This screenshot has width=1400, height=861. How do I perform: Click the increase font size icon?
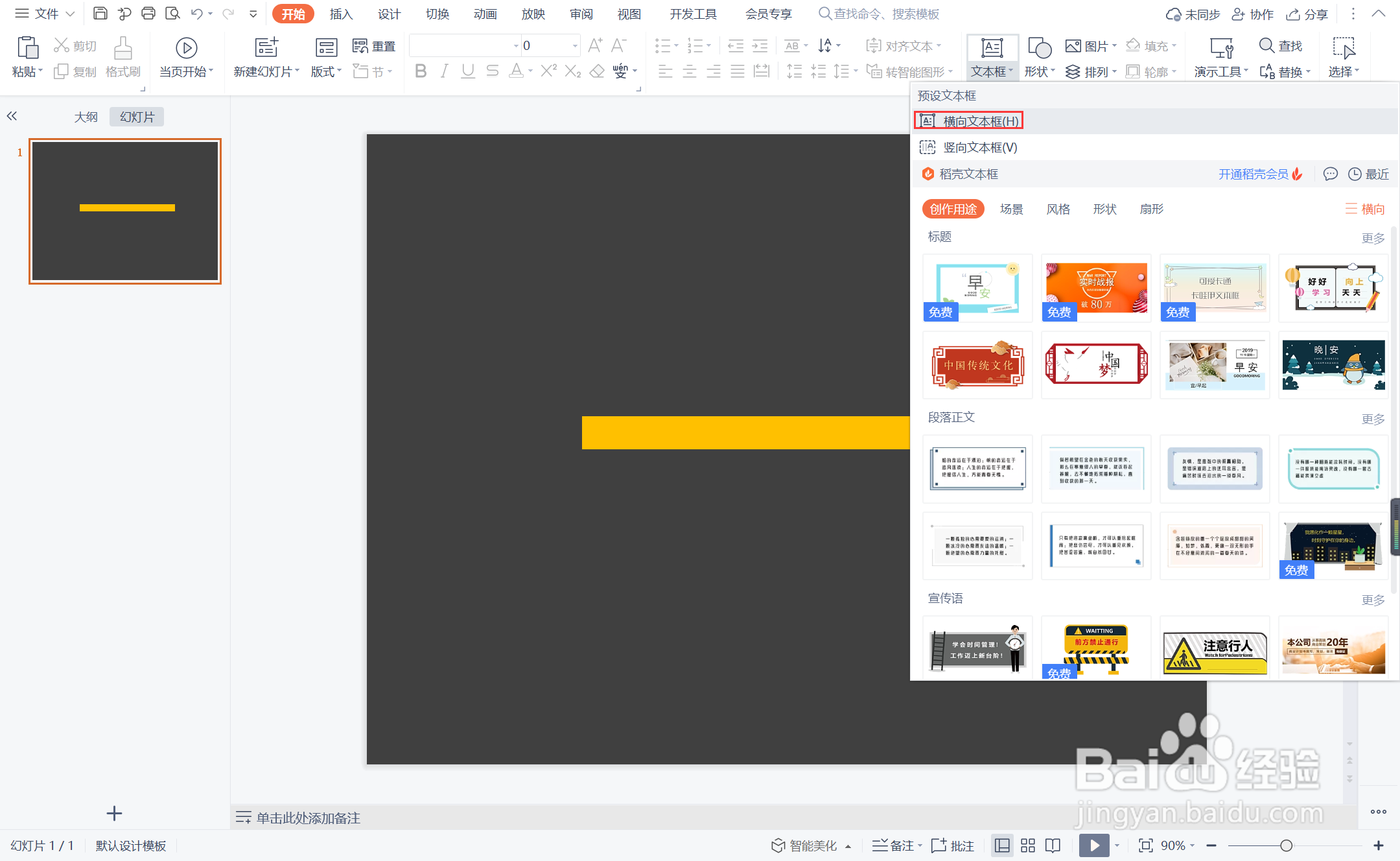coord(595,45)
